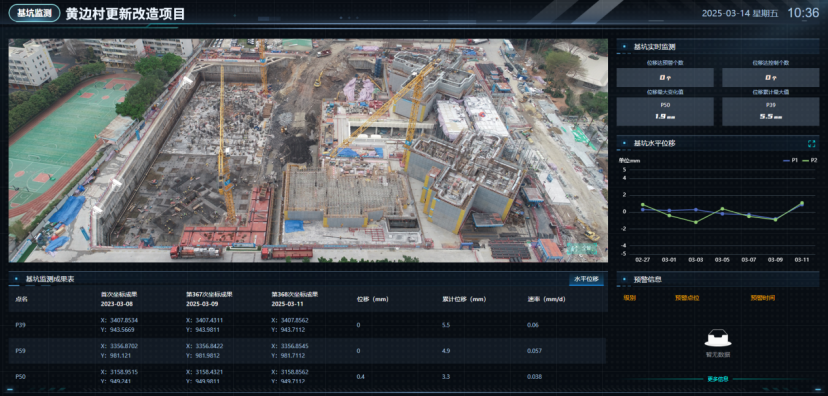Click cumulative displacement 4.9 in P59 row
Screen dimensions: 828x396
click(x=446, y=351)
